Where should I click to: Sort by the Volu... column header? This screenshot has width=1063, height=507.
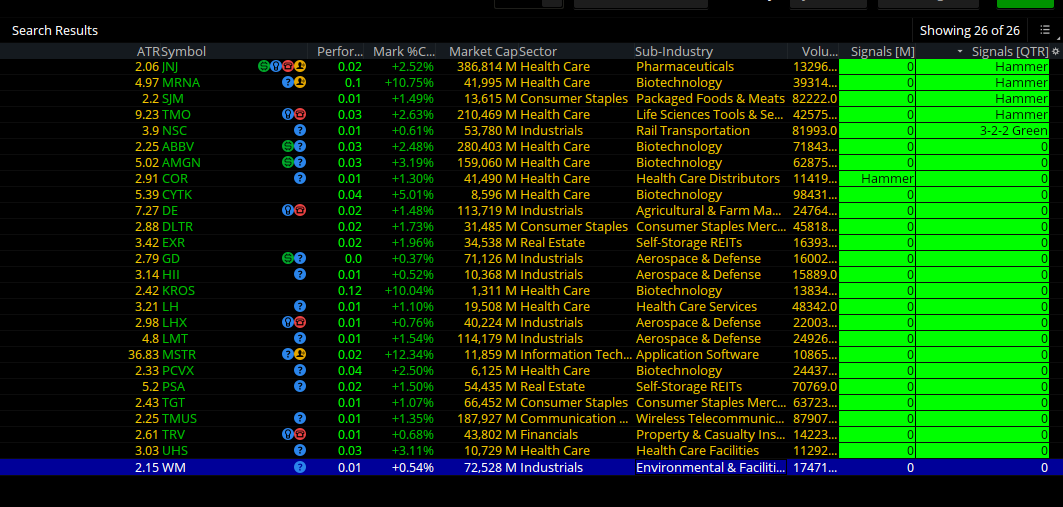(819, 52)
